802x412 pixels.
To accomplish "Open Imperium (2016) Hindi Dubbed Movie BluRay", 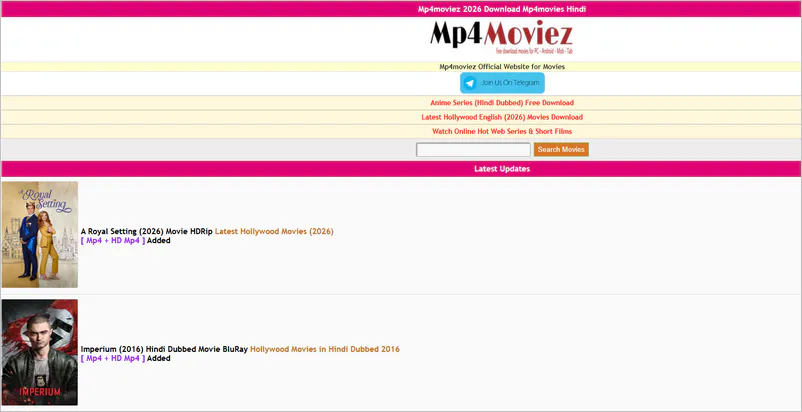I will tap(164, 349).
